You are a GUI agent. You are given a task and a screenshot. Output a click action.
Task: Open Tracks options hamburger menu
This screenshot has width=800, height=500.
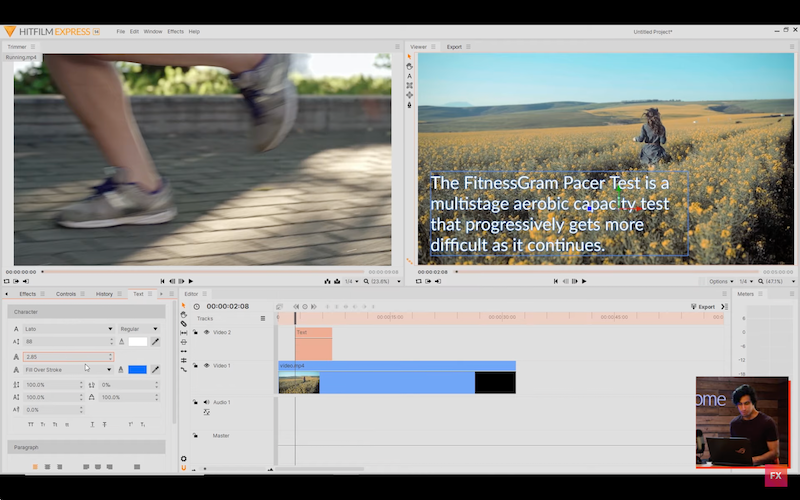[x=263, y=318]
